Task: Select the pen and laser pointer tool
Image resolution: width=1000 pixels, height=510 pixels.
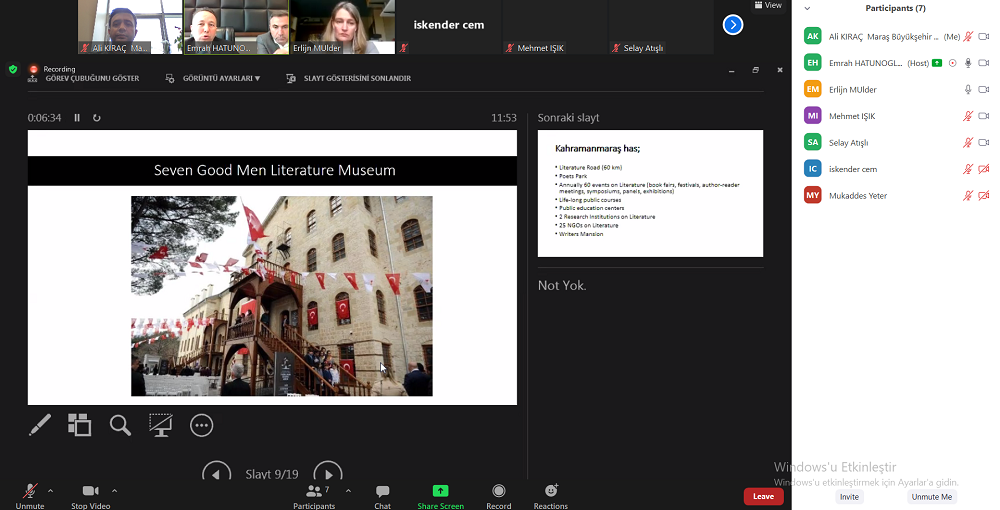Action: [40, 425]
